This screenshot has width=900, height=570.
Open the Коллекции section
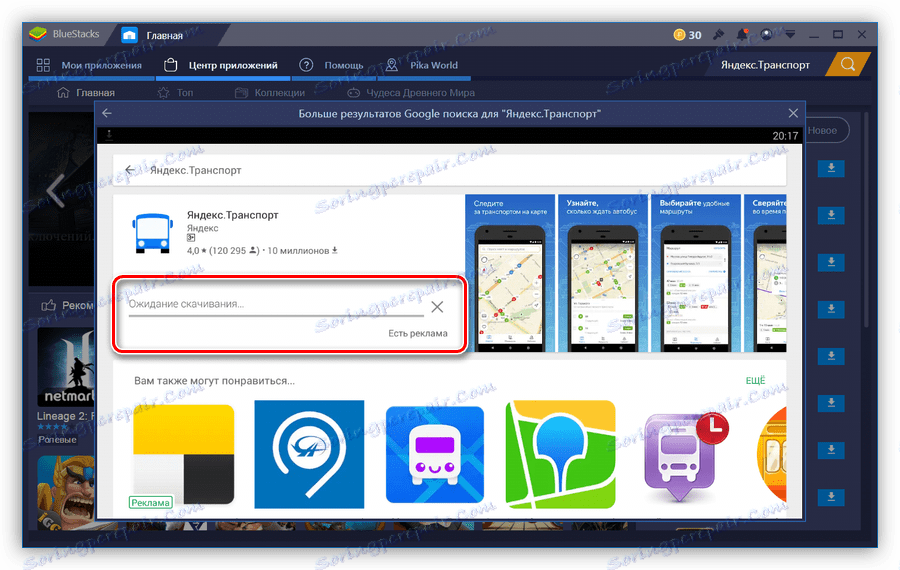(270, 92)
